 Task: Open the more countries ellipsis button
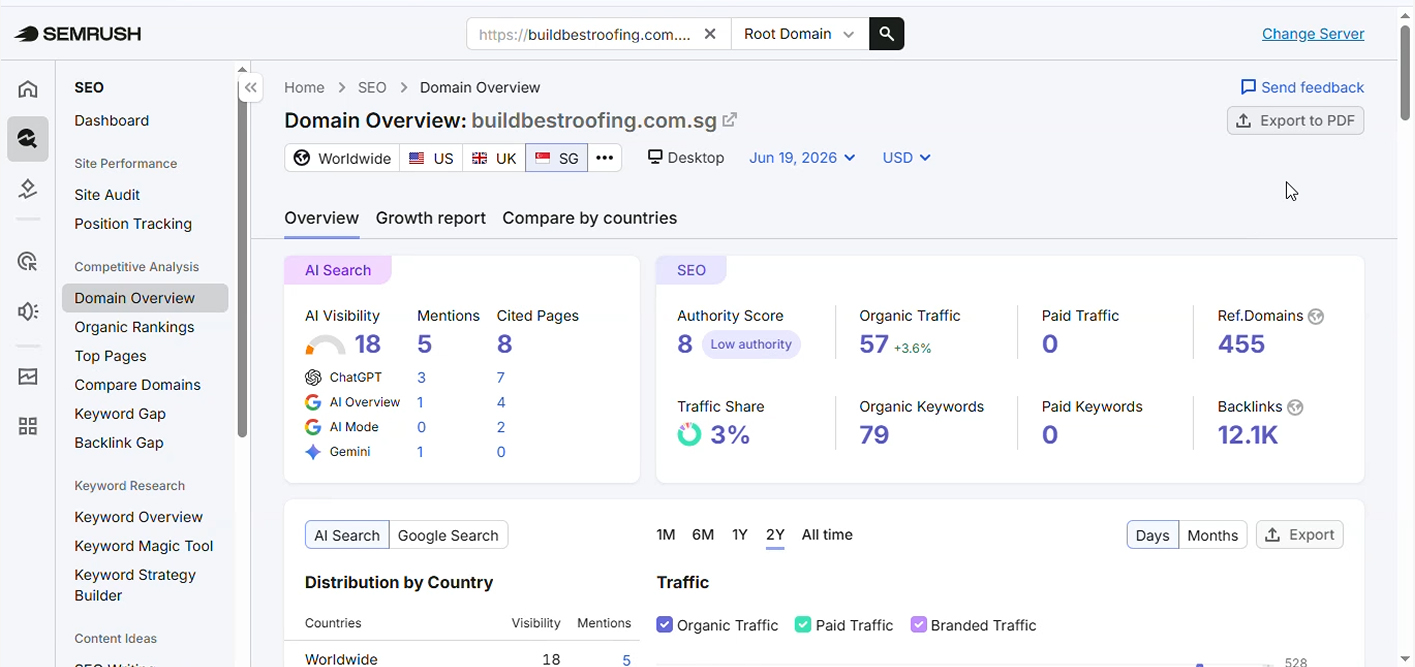click(x=605, y=158)
